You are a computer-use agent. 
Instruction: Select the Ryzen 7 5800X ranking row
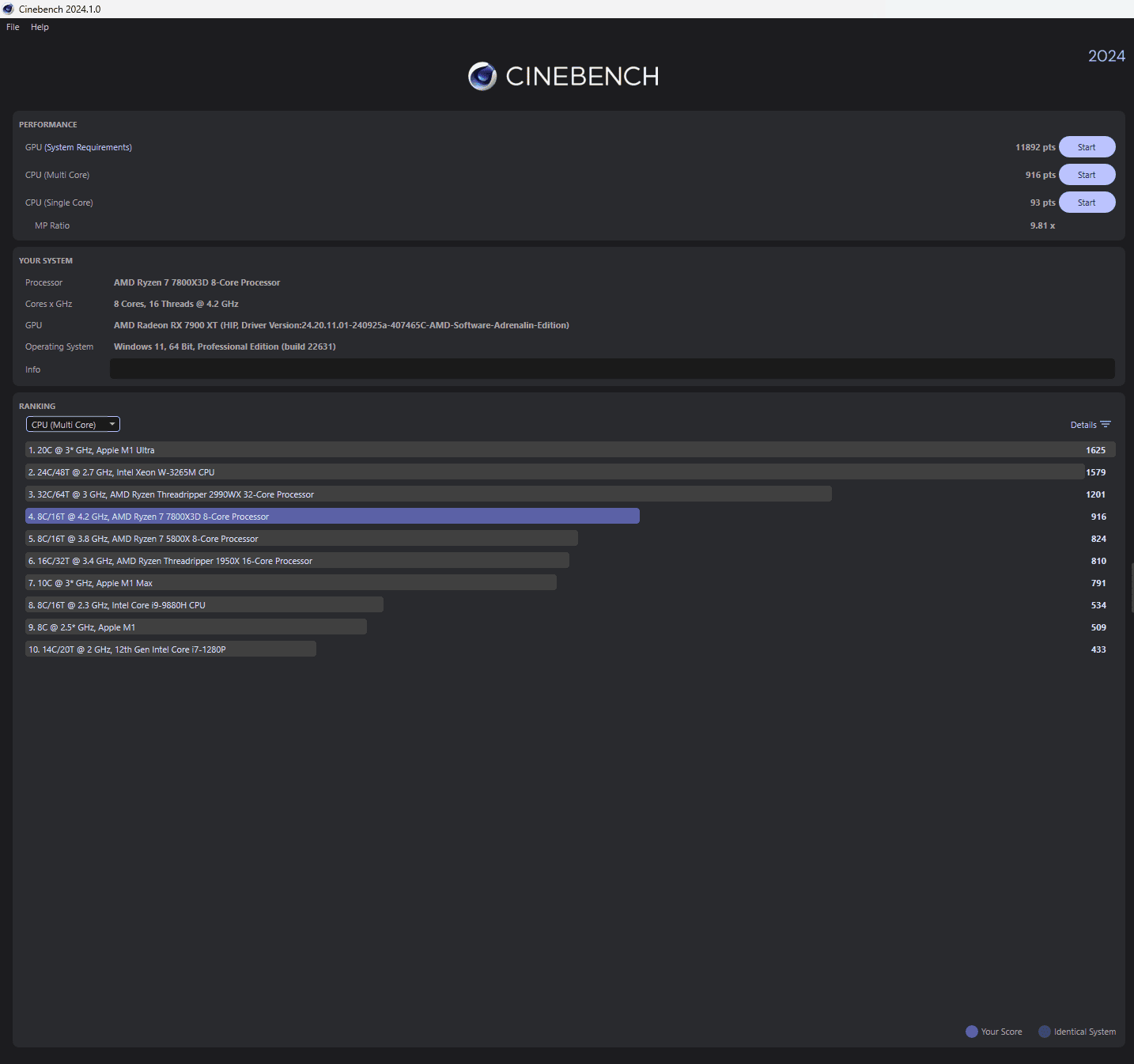click(x=570, y=538)
